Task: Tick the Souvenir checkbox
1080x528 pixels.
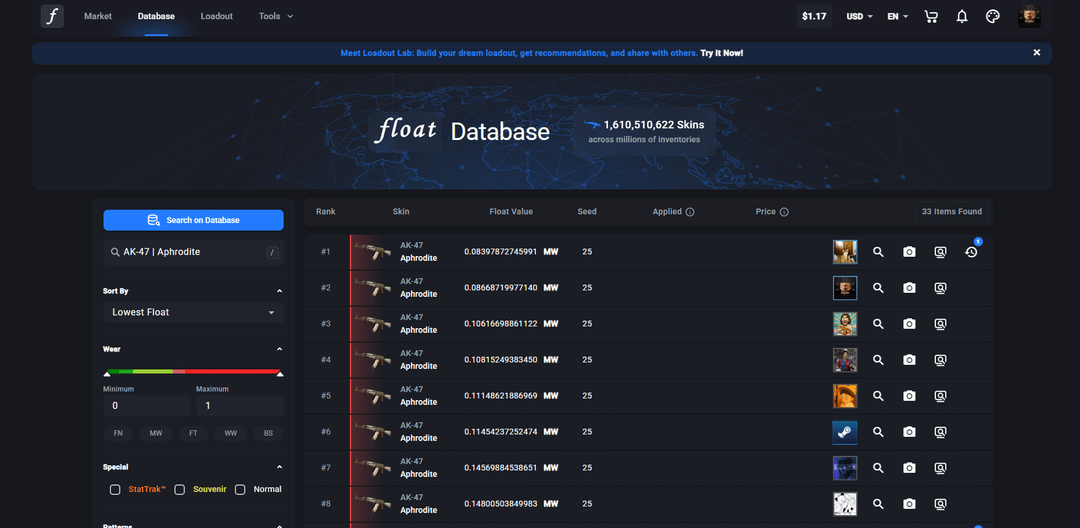Action: (180, 490)
